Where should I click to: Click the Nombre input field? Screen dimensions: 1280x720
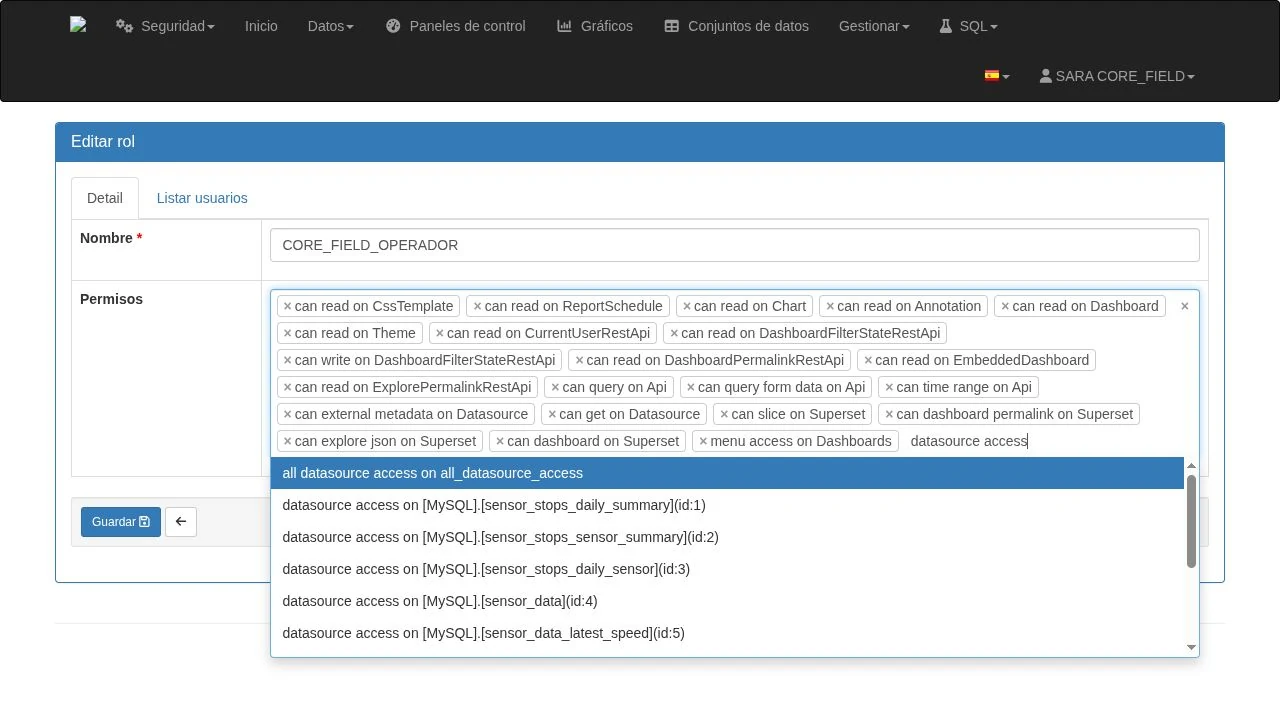pyautogui.click(x=735, y=245)
